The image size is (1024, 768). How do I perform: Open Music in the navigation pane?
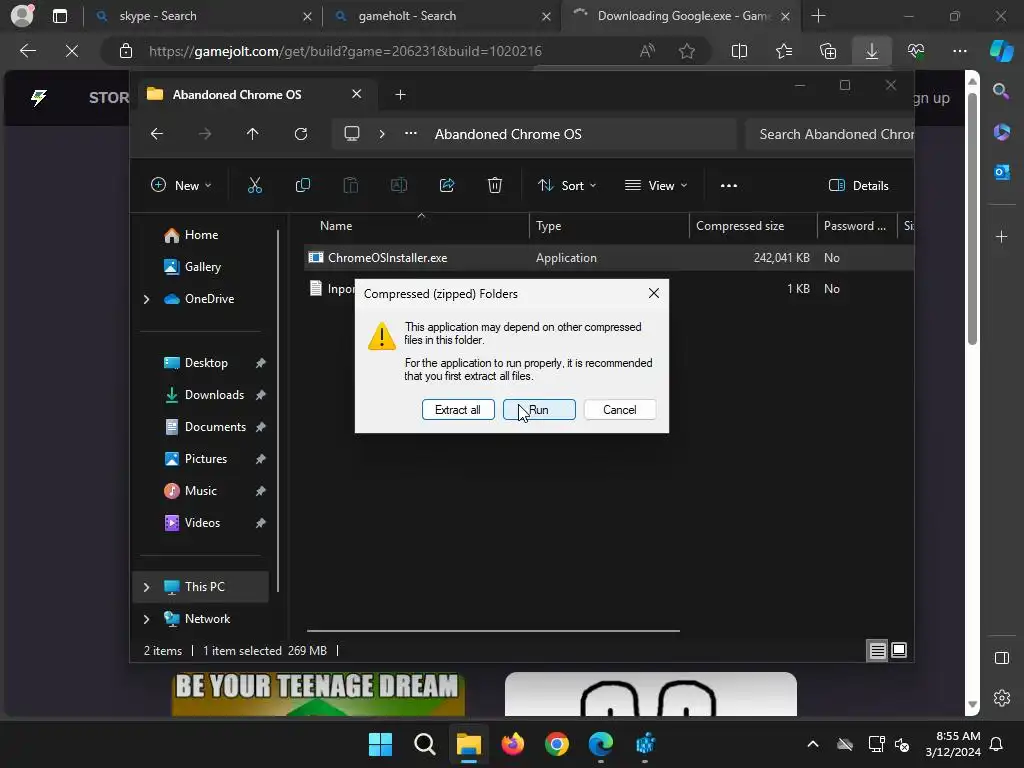[200, 490]
